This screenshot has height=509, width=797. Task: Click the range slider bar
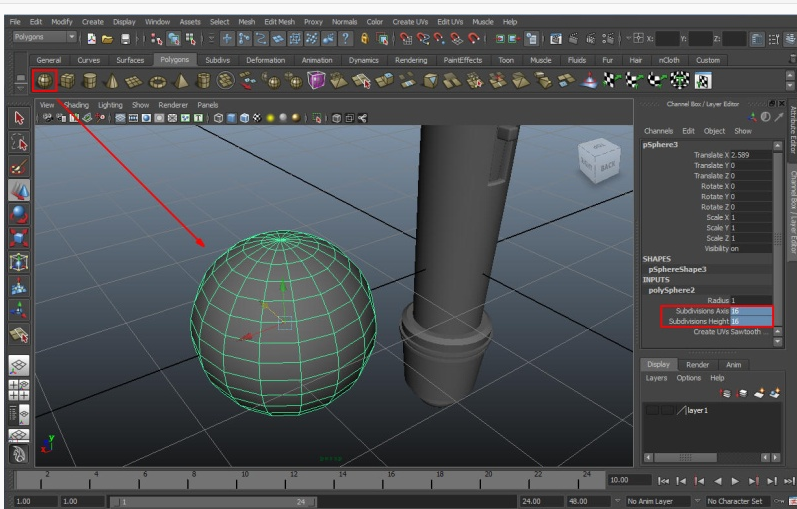(213, 502)
